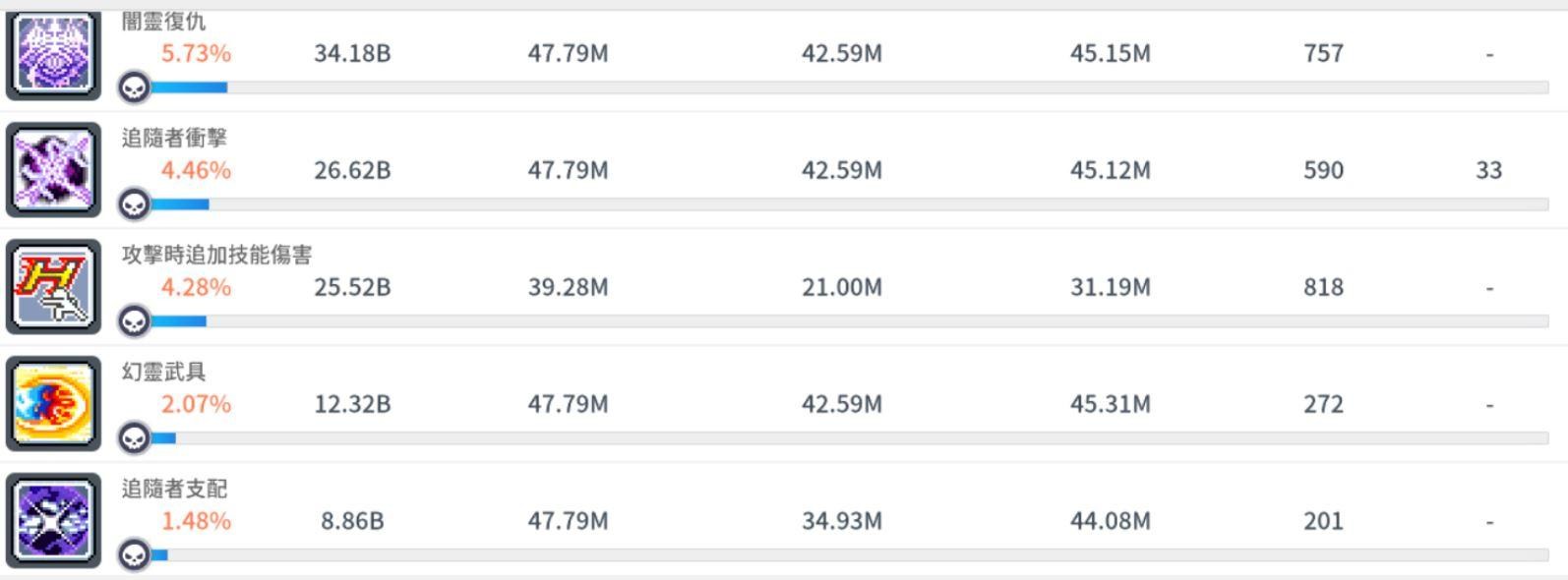1568x580 pixels.
Task: Click the 攻擊時追加技能傷害 skill icon
Action: 53,287
